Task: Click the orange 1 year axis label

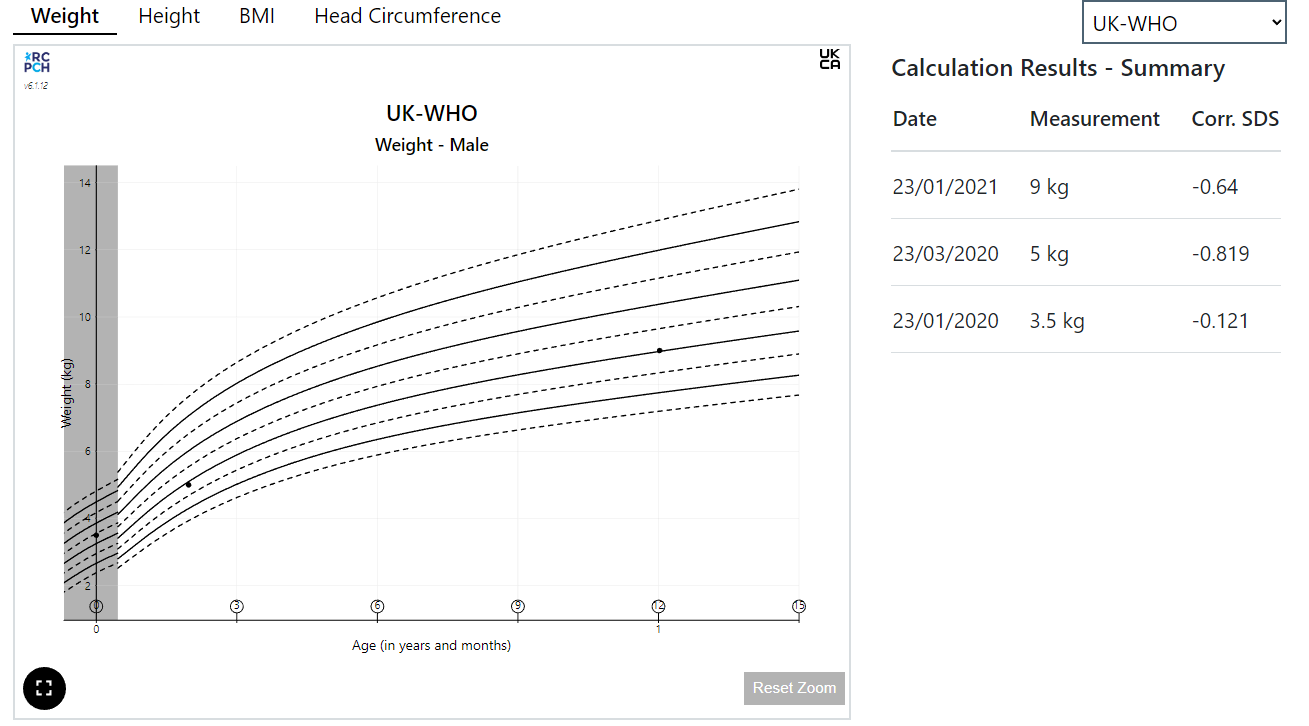Action: coord(659,629)
